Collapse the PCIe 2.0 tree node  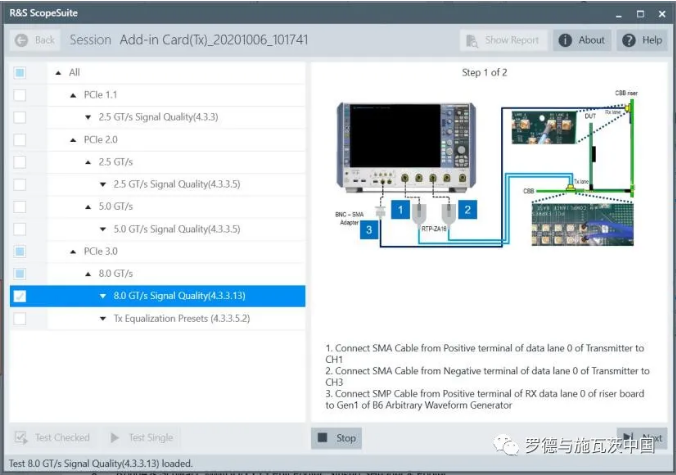pos(73,140)
